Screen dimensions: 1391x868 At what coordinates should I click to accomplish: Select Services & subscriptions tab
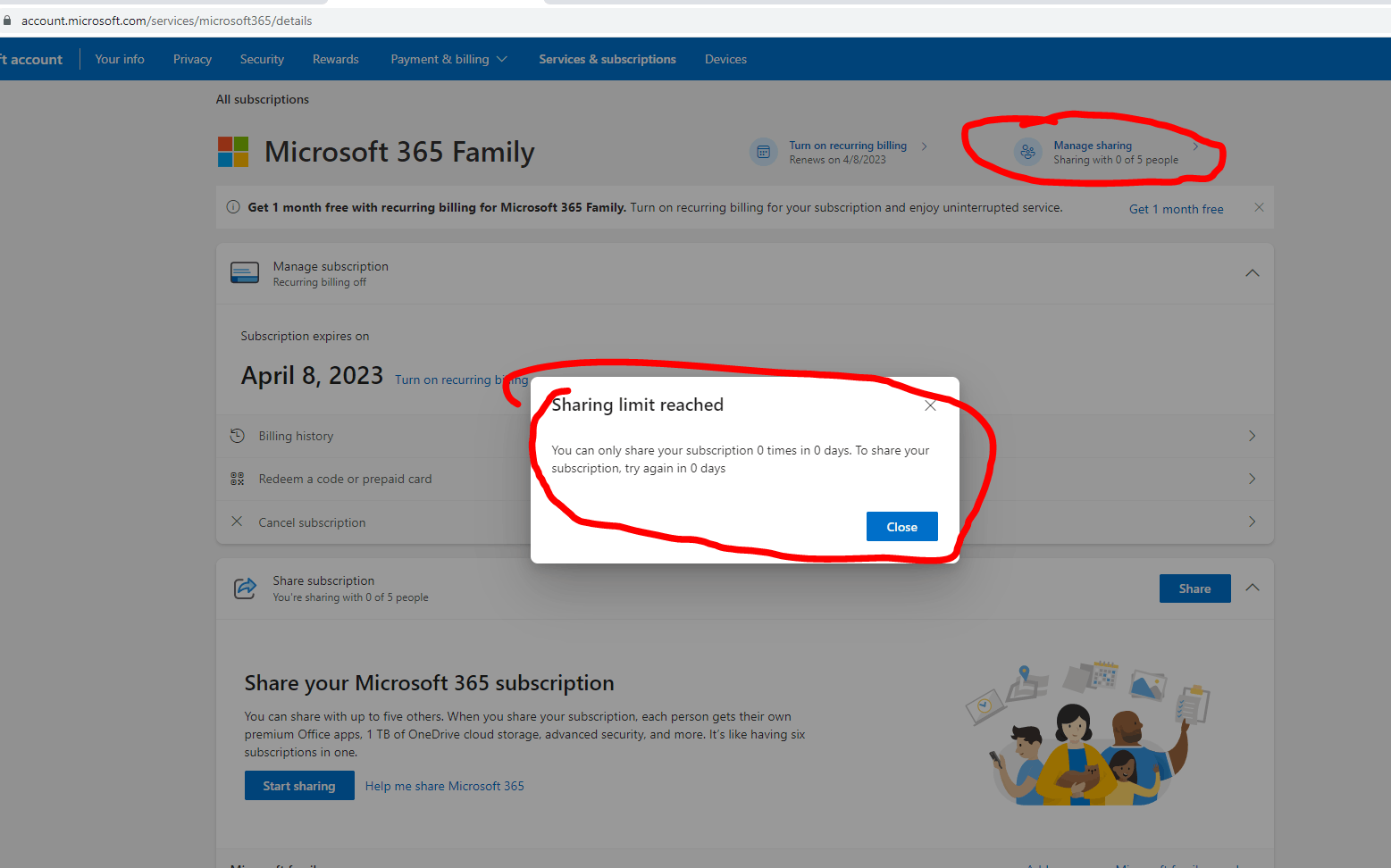point(608,59)
